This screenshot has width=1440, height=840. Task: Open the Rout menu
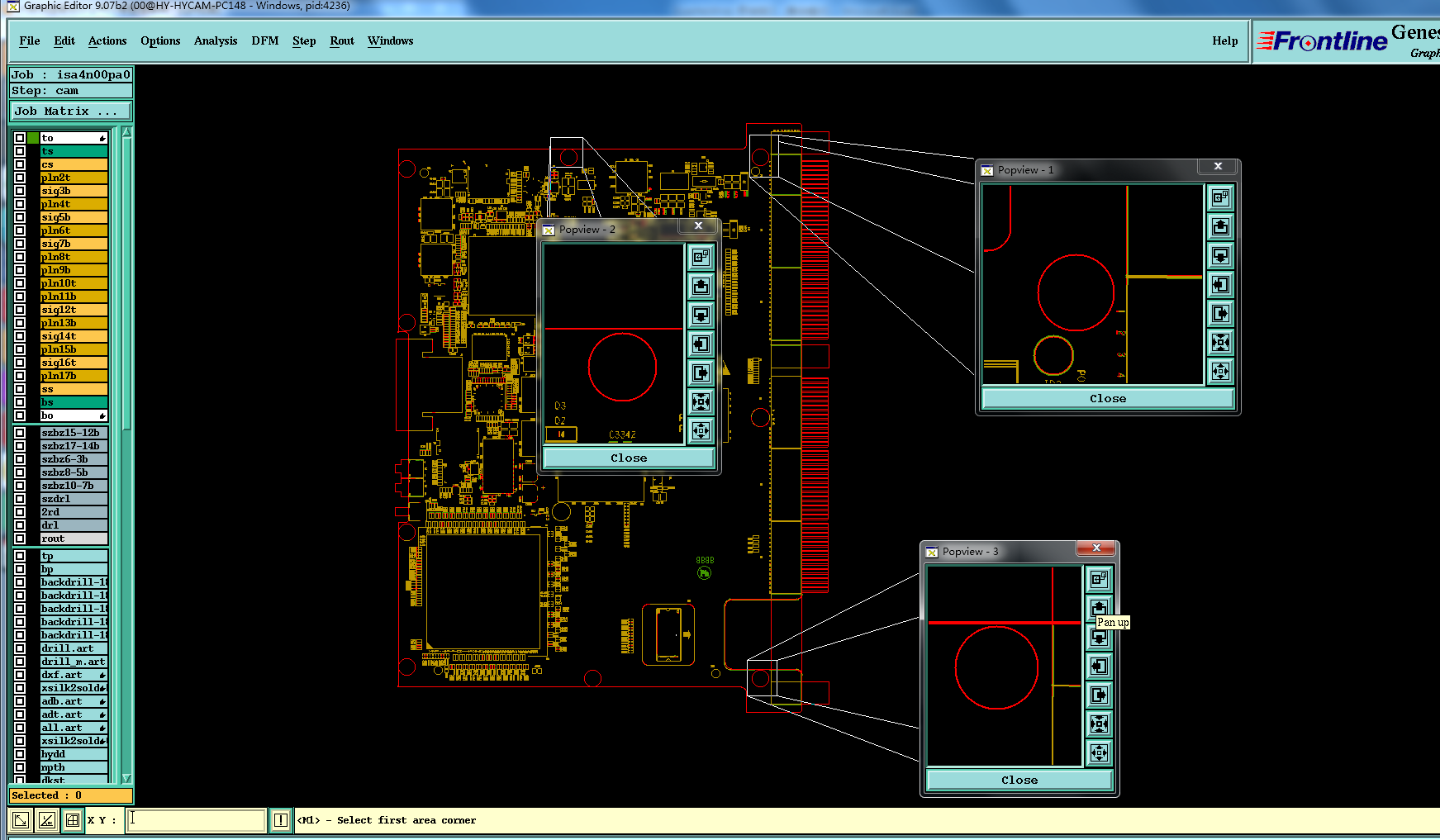pos(342,40)
